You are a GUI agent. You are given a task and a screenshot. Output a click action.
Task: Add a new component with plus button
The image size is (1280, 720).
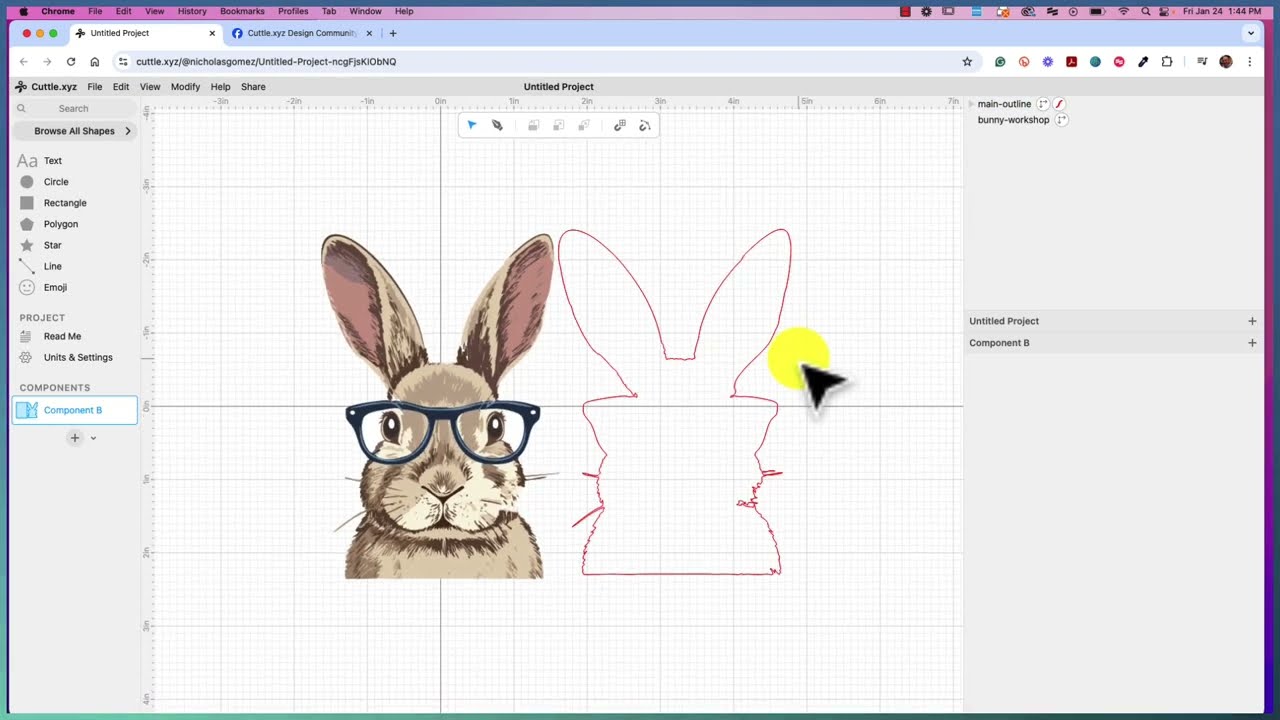[x=74, y=438]
